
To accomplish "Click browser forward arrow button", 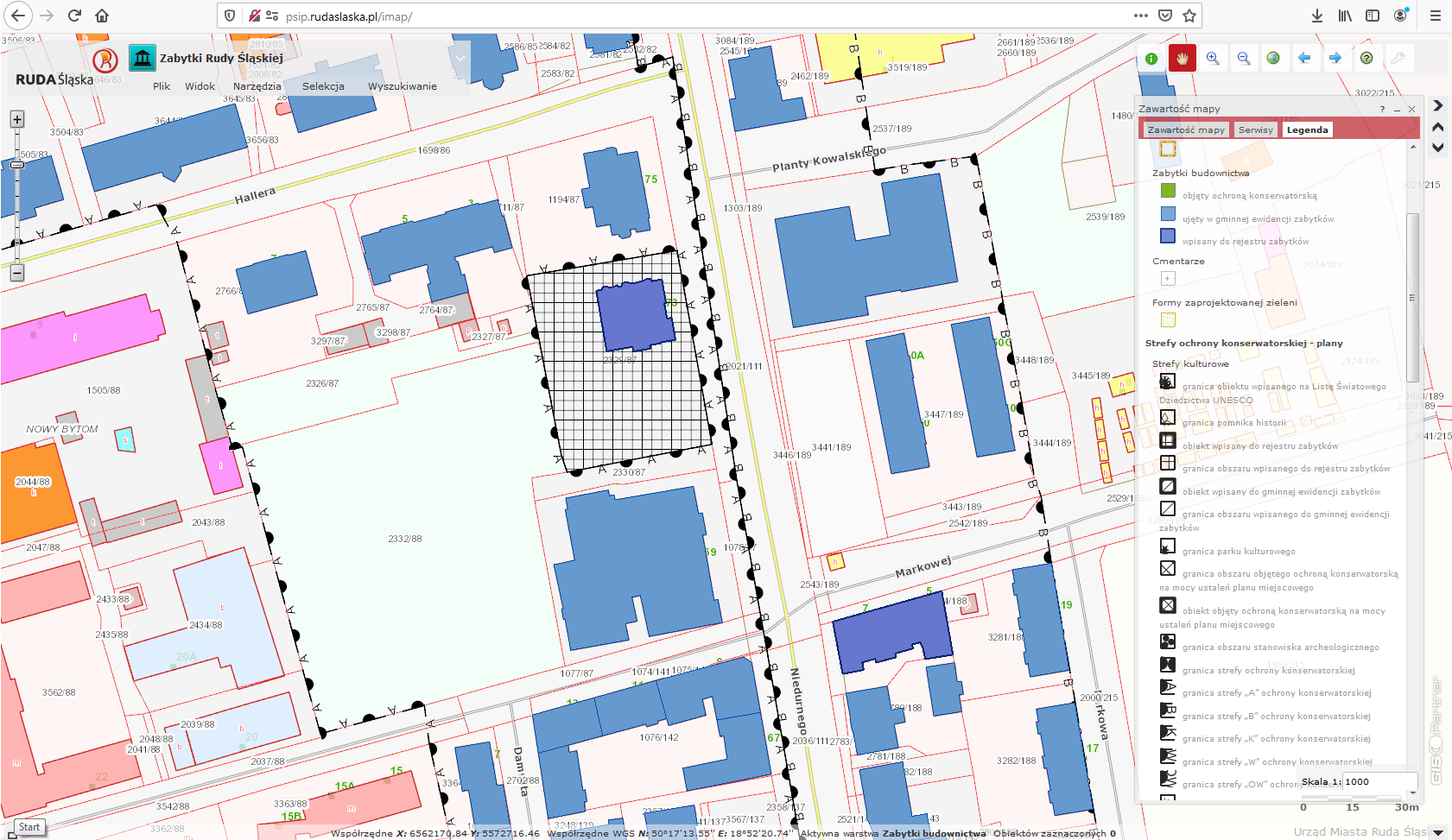I will [x=47, y=16].
